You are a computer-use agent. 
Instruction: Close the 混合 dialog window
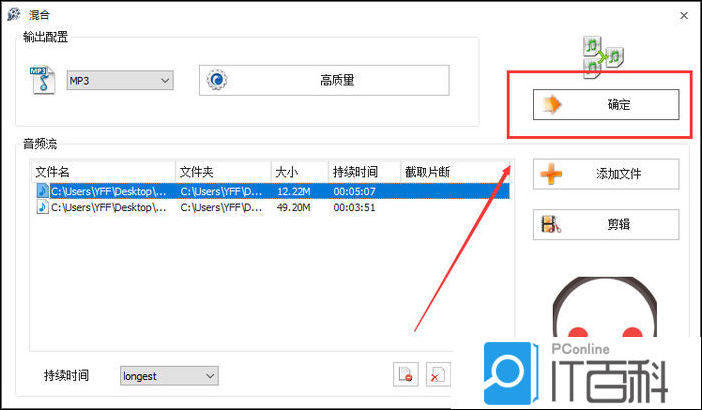(x=684, y=16)
